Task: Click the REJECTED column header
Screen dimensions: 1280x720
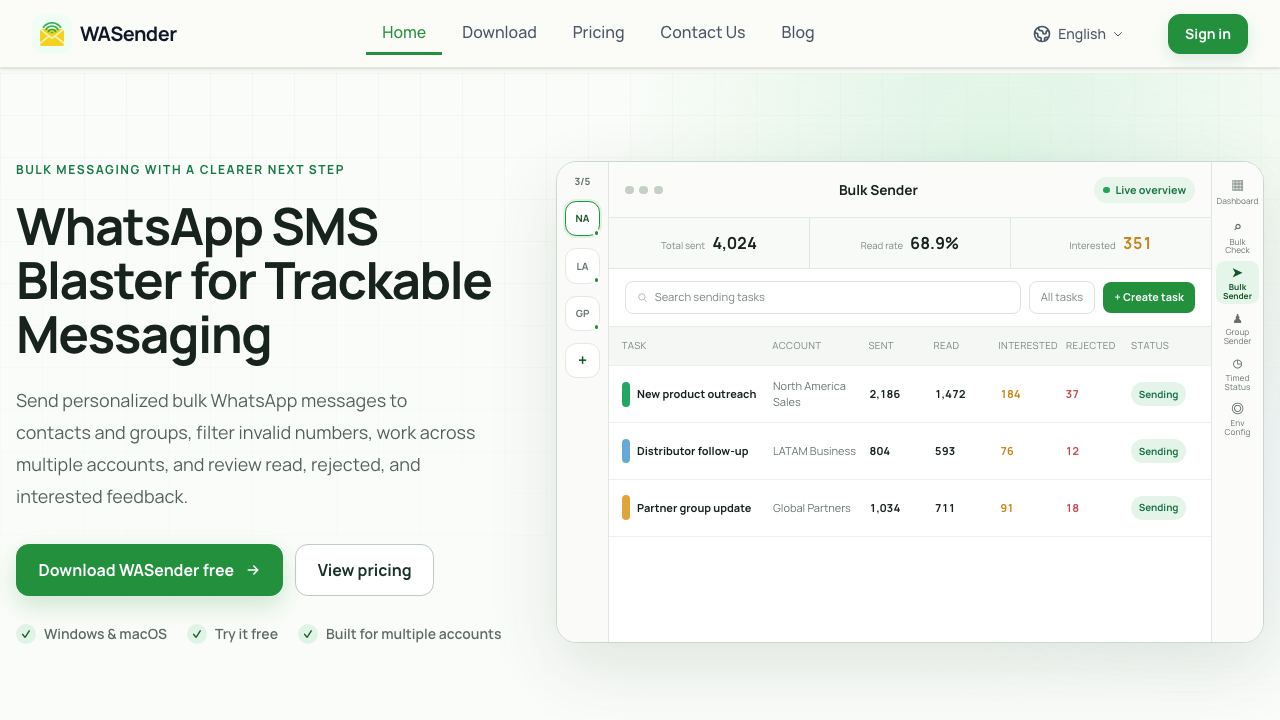Action: (x=1090, y=345)
